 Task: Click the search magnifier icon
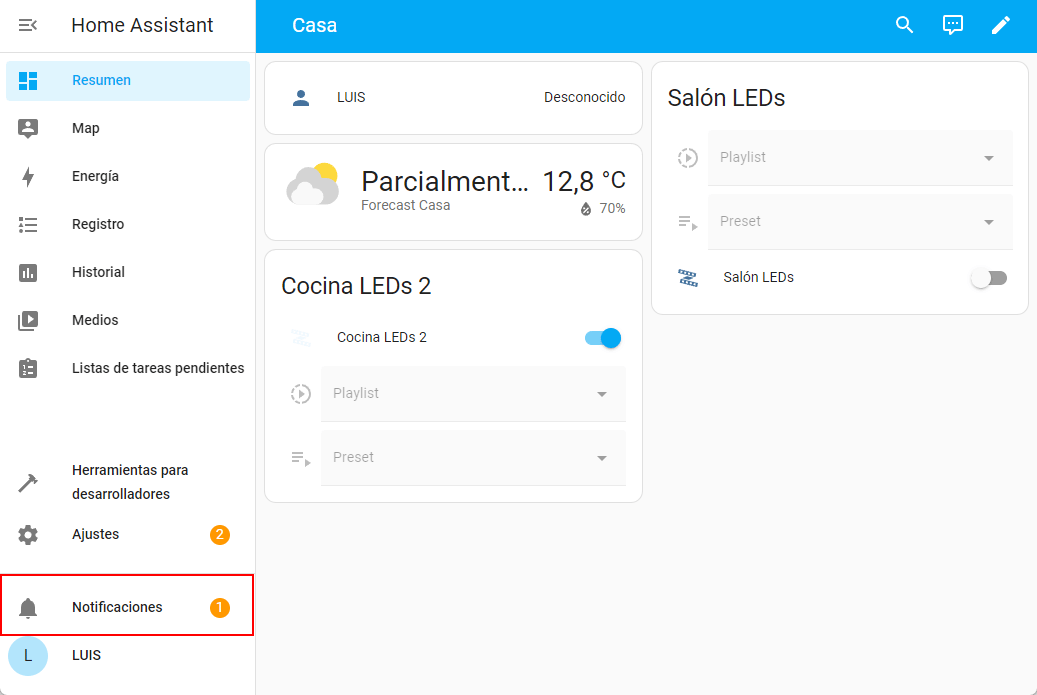905,25
